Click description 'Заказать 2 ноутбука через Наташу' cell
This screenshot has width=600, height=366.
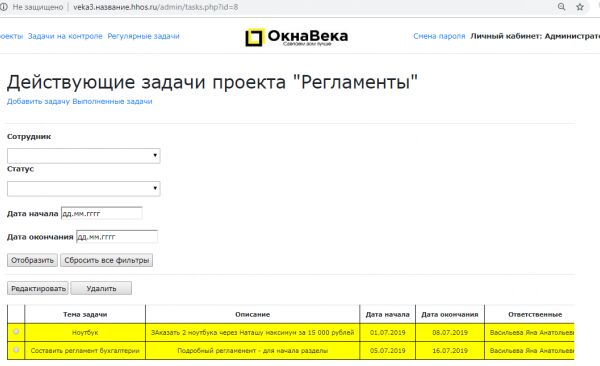point(253,332)
